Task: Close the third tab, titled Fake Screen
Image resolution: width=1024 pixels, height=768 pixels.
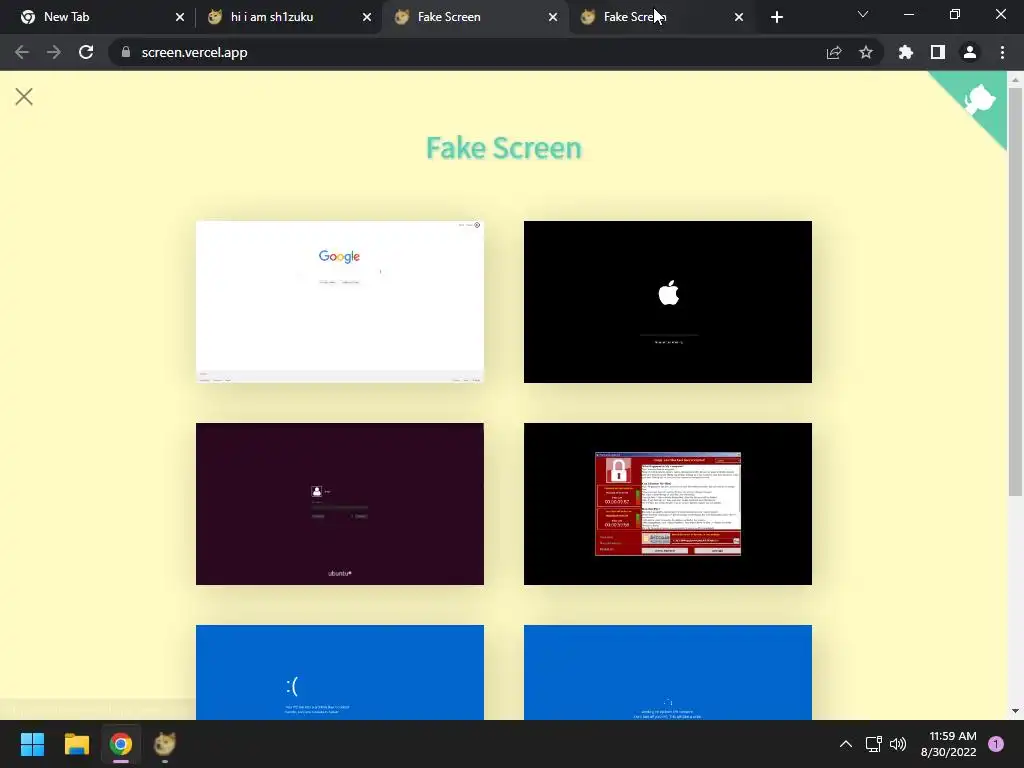Action: [553, 17]
